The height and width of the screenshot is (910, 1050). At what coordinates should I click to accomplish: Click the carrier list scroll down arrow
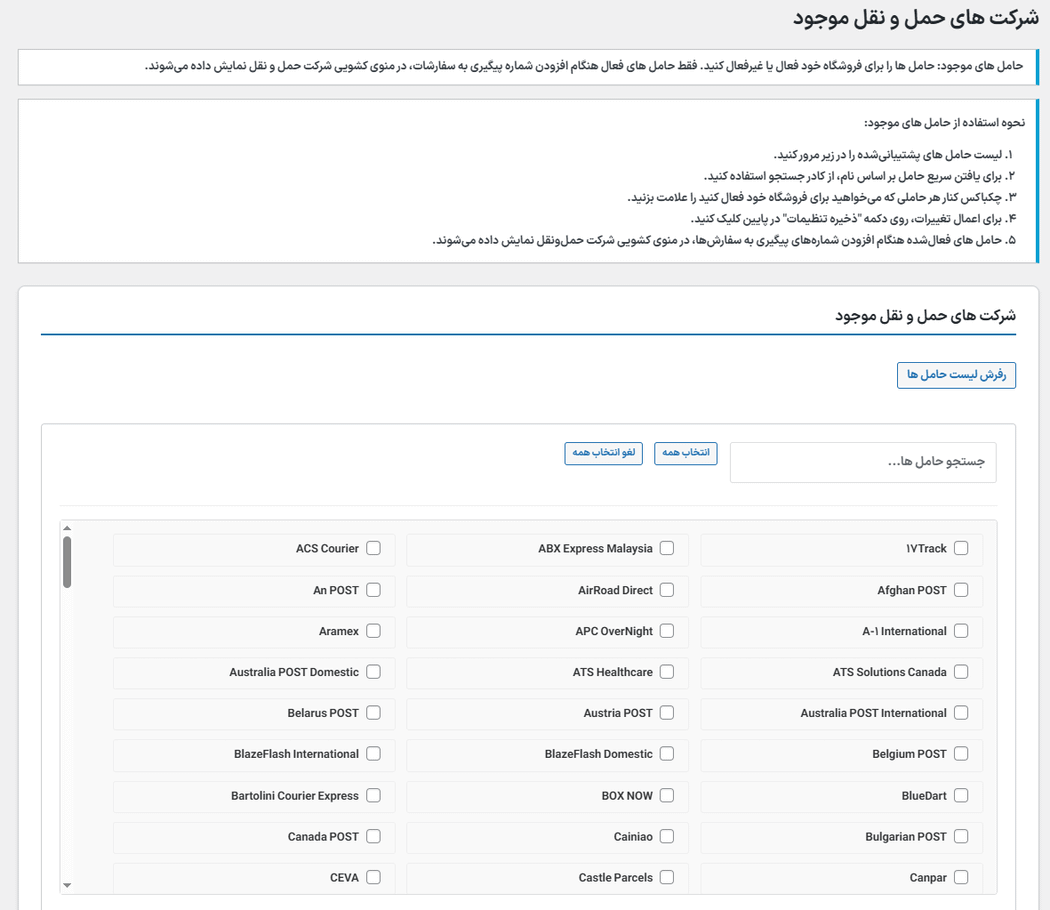click(67, 885)
